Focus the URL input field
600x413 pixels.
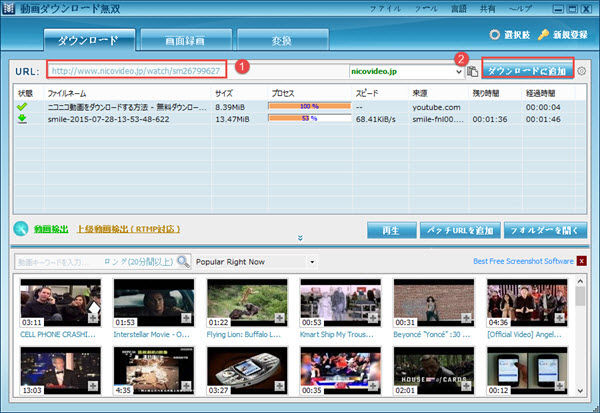(198, 71)
